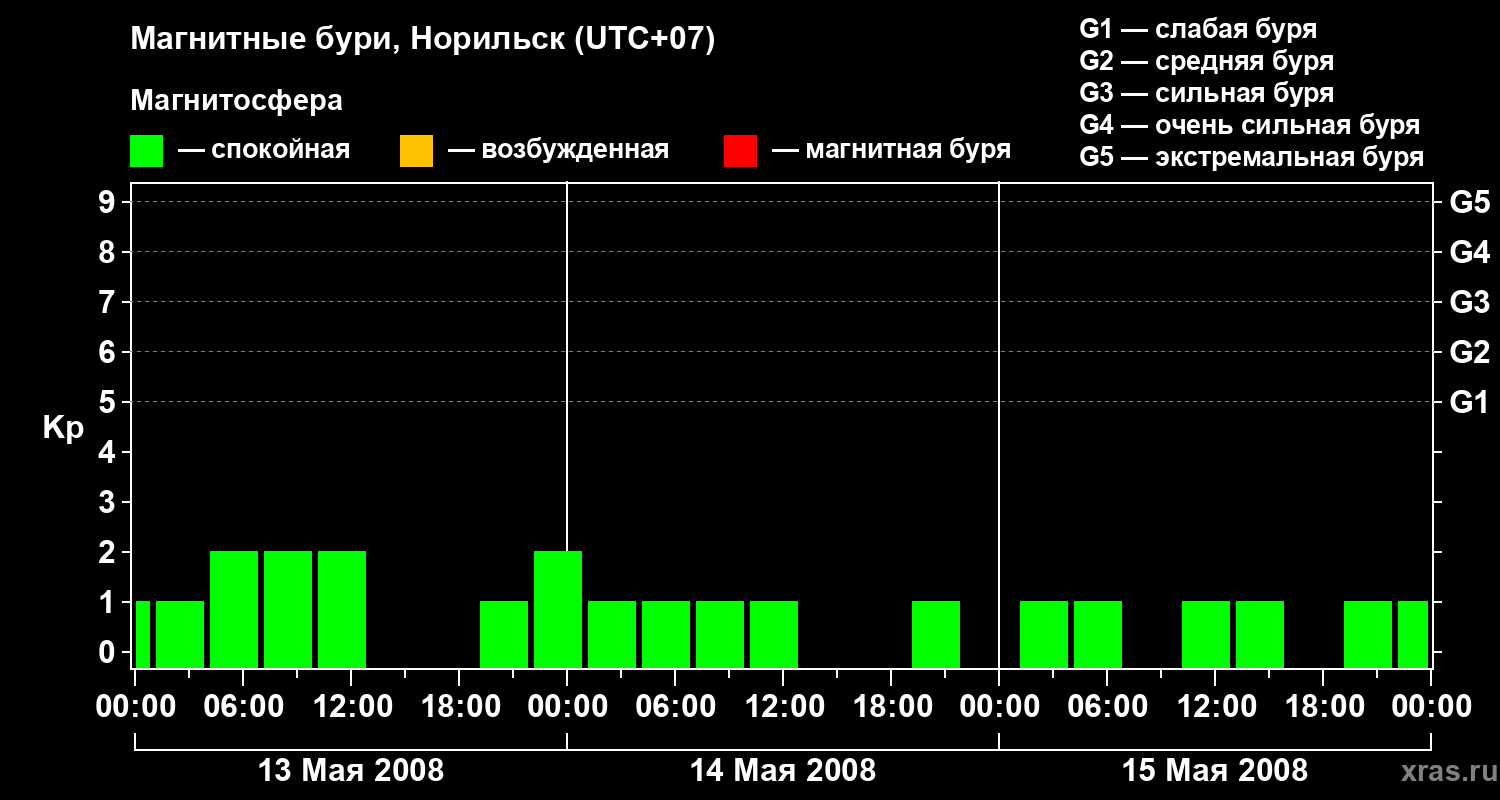Click the right-axis 'G2' level label
Screen dimensions: 1500x800
[x=1470, y=352]
